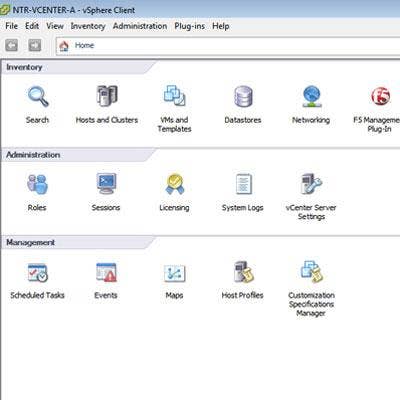Viewport: 400px width, 400px height.
Task: Open Customization Specifications Manager icon
Action: (311, 271)
